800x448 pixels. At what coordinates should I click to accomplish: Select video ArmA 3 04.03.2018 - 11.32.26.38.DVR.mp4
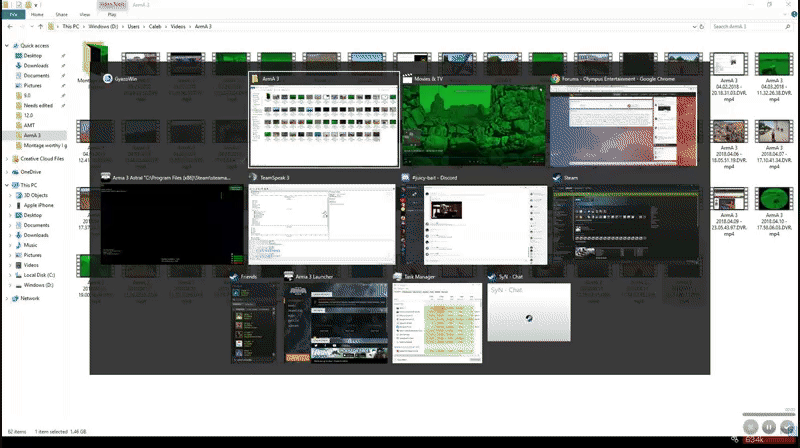(774, 77)
